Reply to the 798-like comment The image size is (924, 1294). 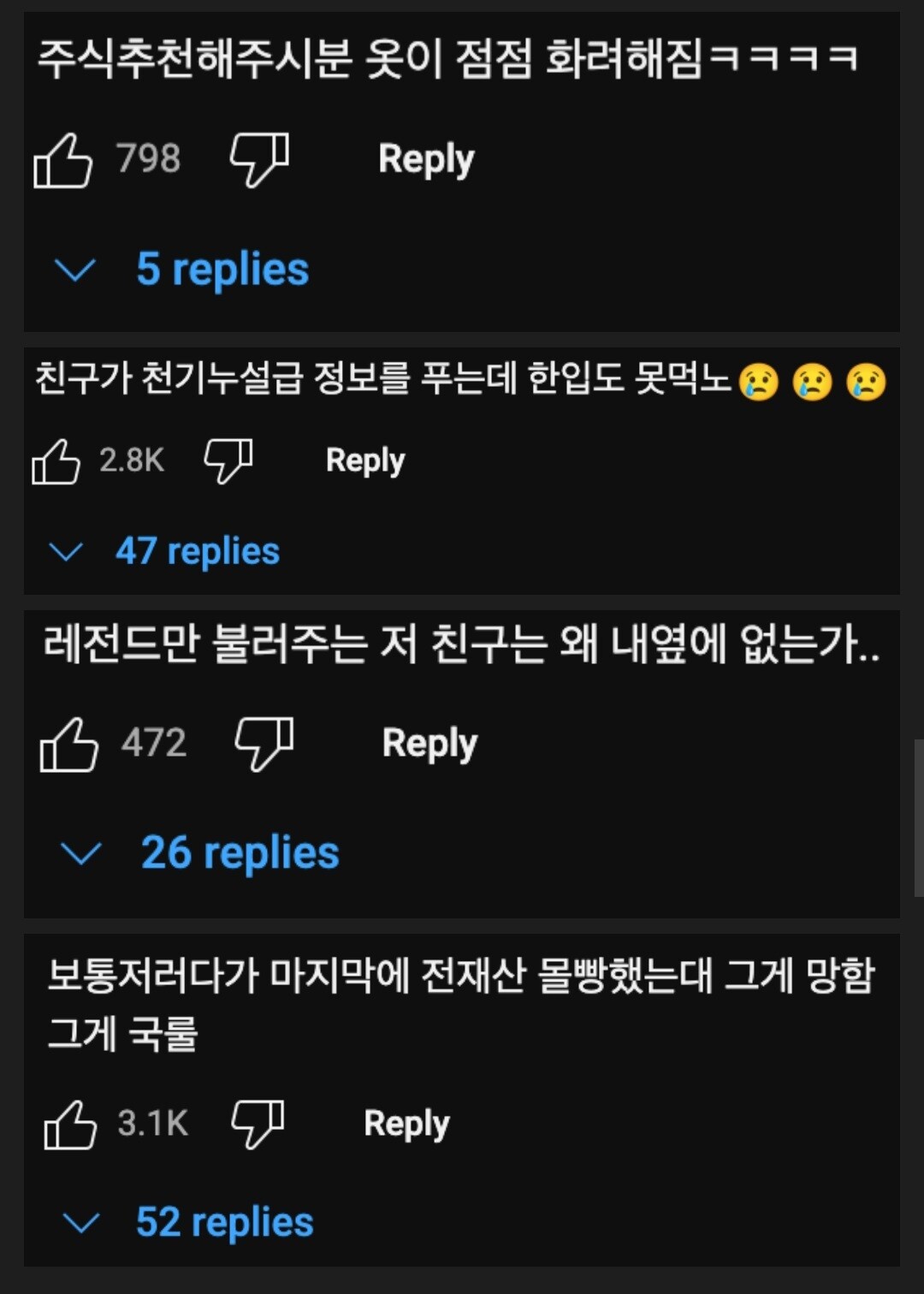426,160
